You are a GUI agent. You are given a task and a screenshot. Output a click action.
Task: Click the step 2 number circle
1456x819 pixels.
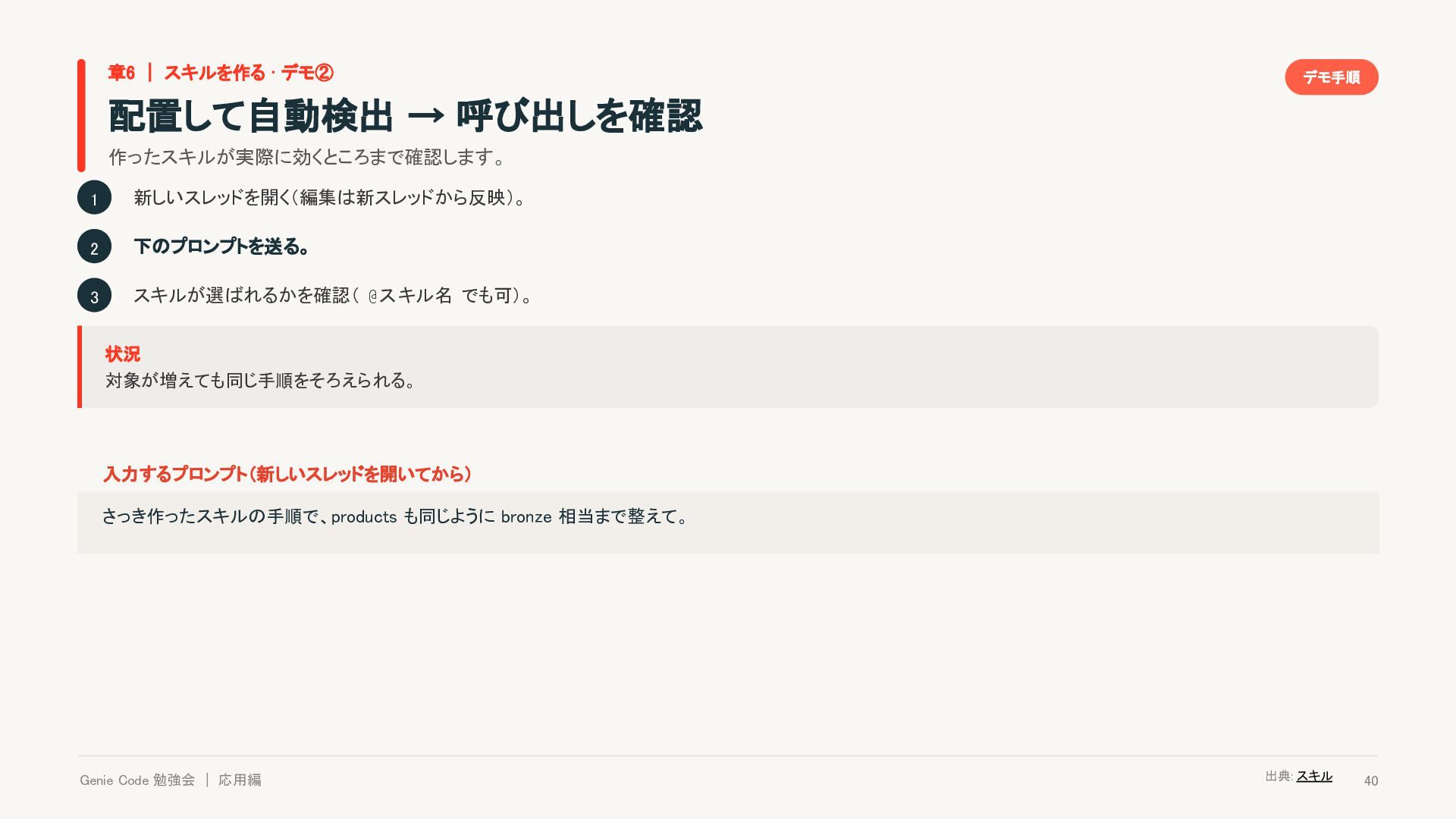tap(94, 246)
